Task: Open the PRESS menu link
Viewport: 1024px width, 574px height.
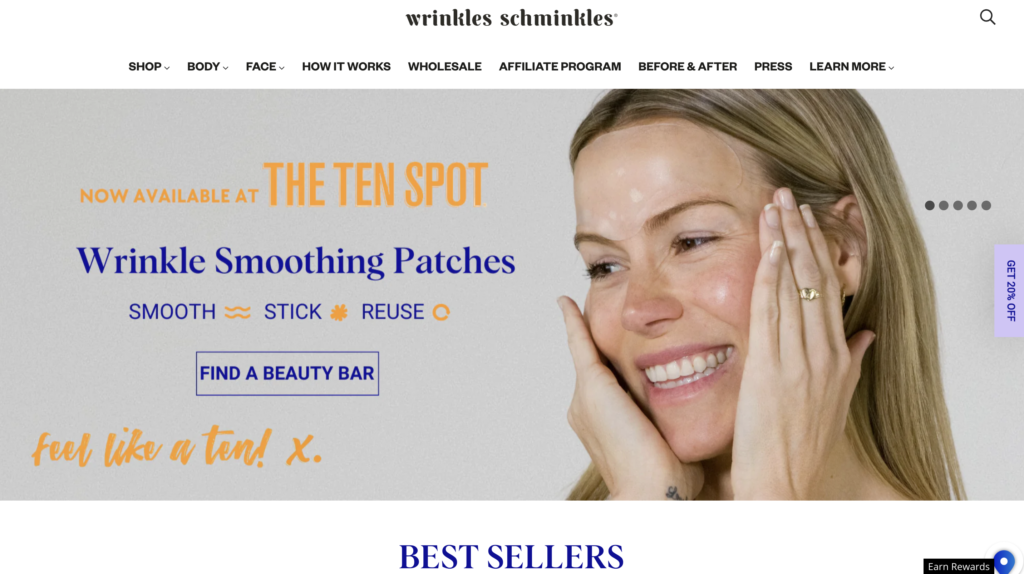Action: coord(773,67)
